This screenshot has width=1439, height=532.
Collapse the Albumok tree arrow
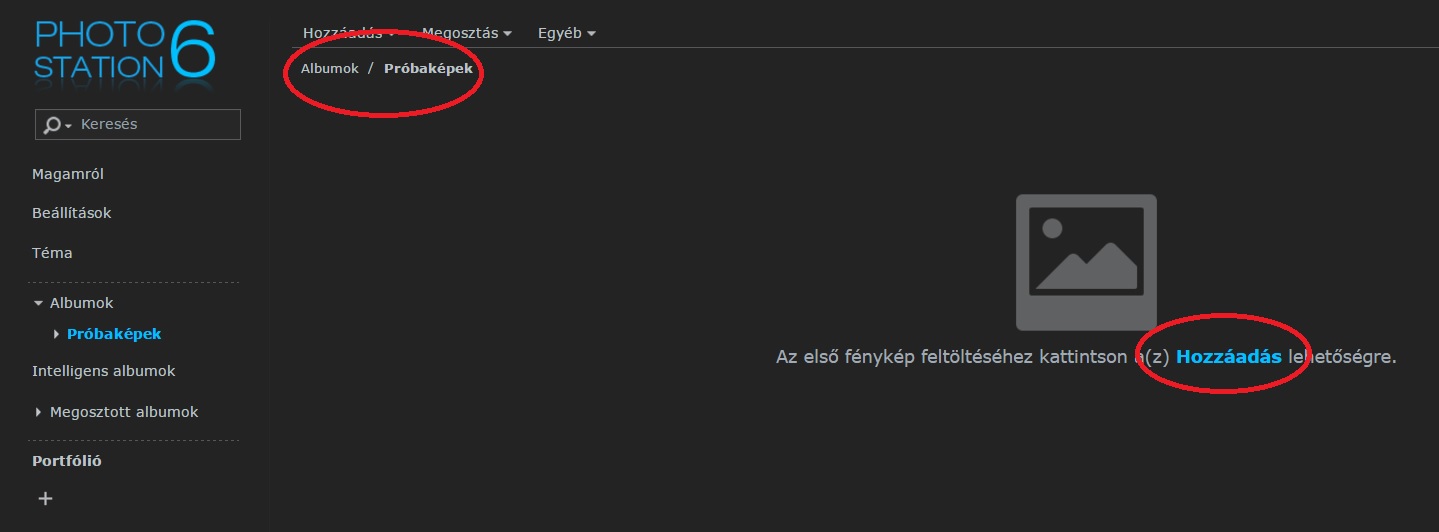pyautogui.click(x=38, y=303)
